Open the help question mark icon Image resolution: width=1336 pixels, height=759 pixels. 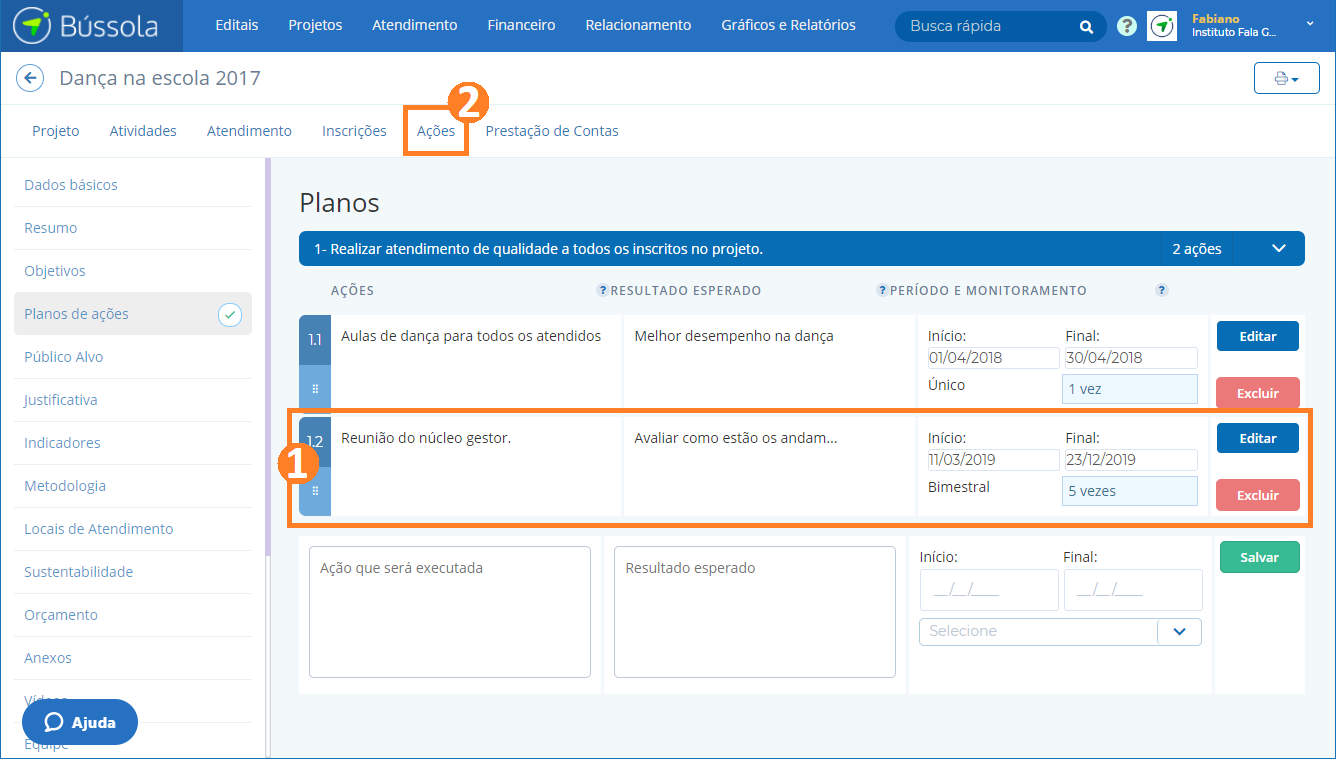(1127, 27)
